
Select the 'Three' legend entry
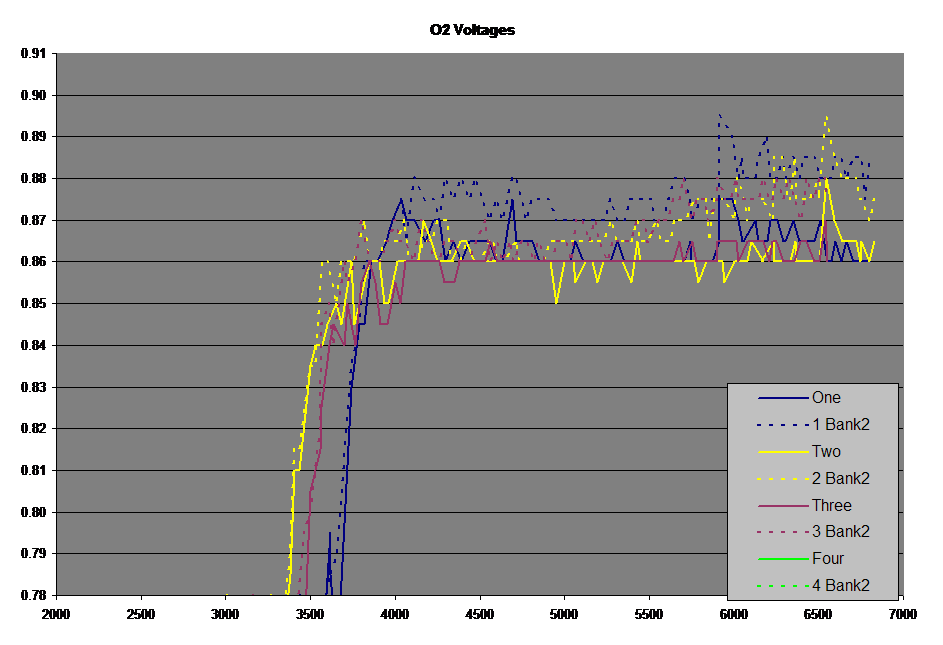point(831,506)
